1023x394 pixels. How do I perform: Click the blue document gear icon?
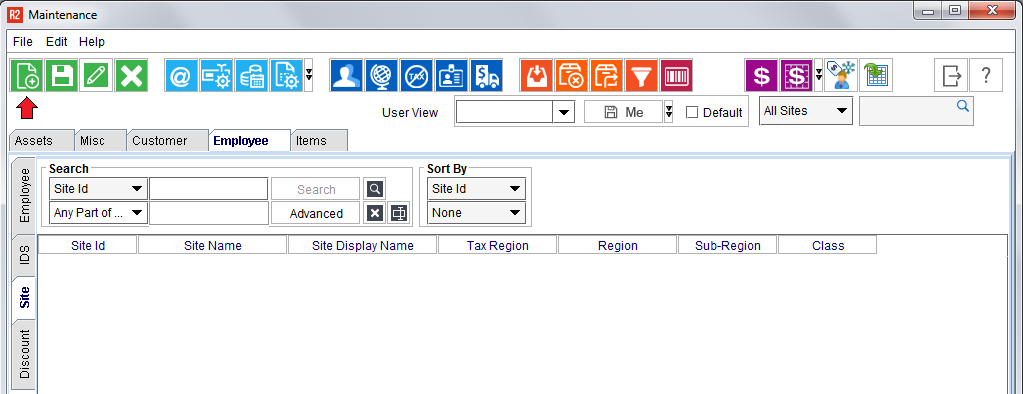[287, 76]
